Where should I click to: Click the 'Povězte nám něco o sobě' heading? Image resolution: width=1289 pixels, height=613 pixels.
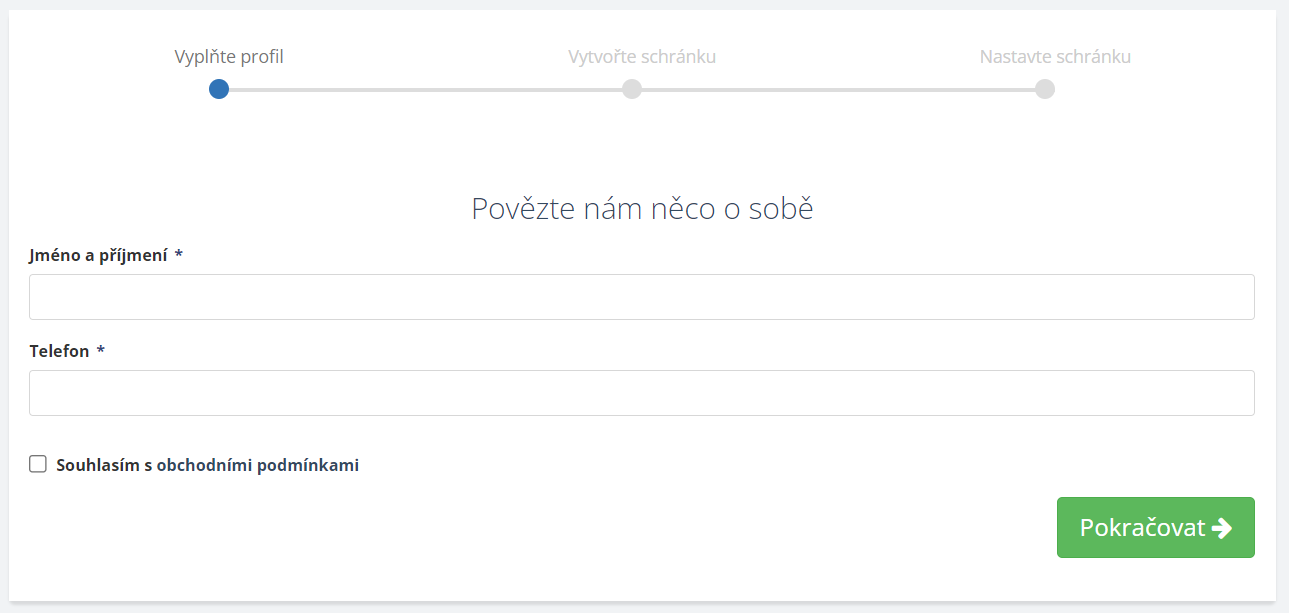pyautogui.click(x=642, y=209)
